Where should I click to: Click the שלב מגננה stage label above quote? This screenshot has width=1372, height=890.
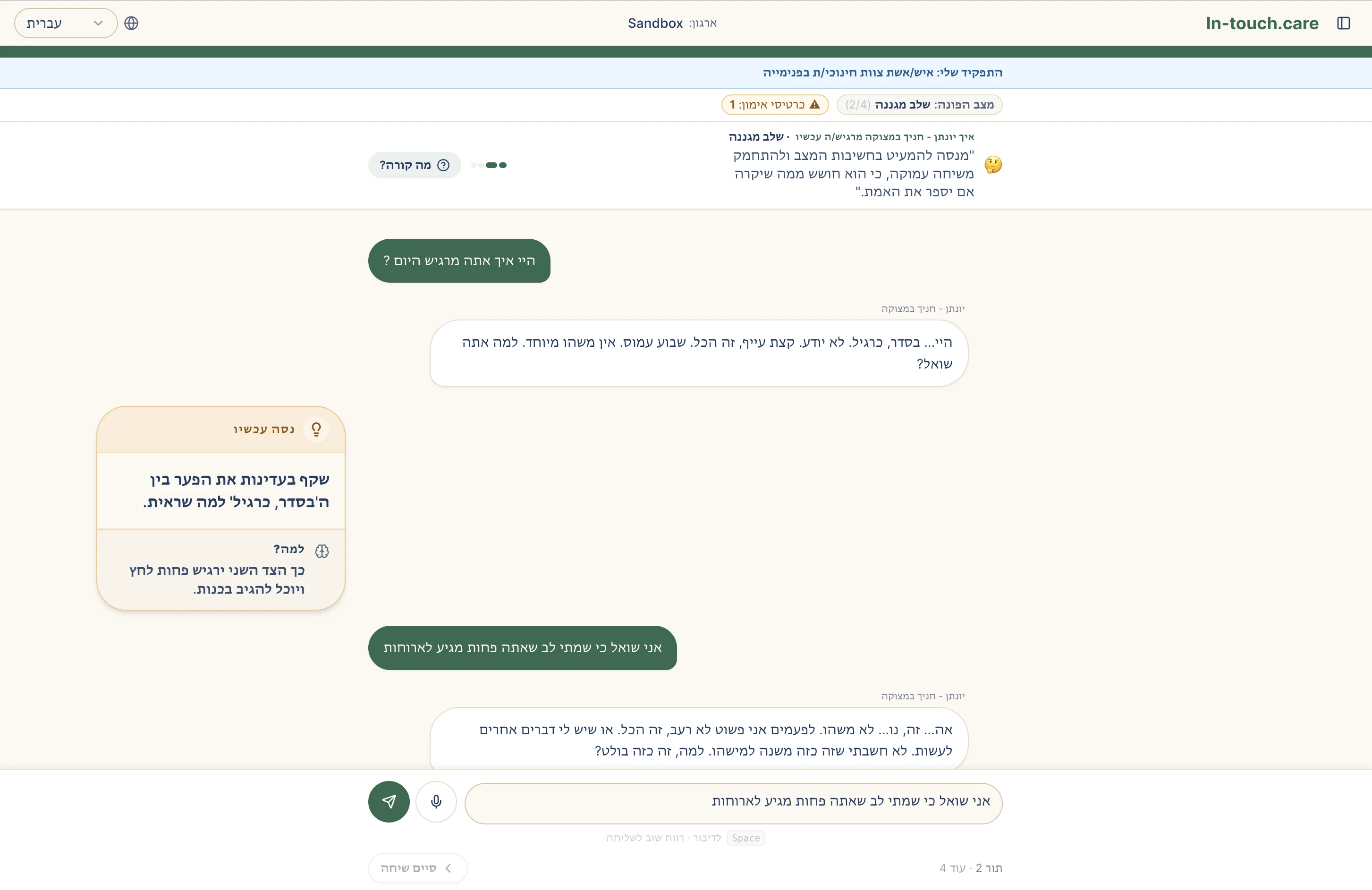[756, 137]
